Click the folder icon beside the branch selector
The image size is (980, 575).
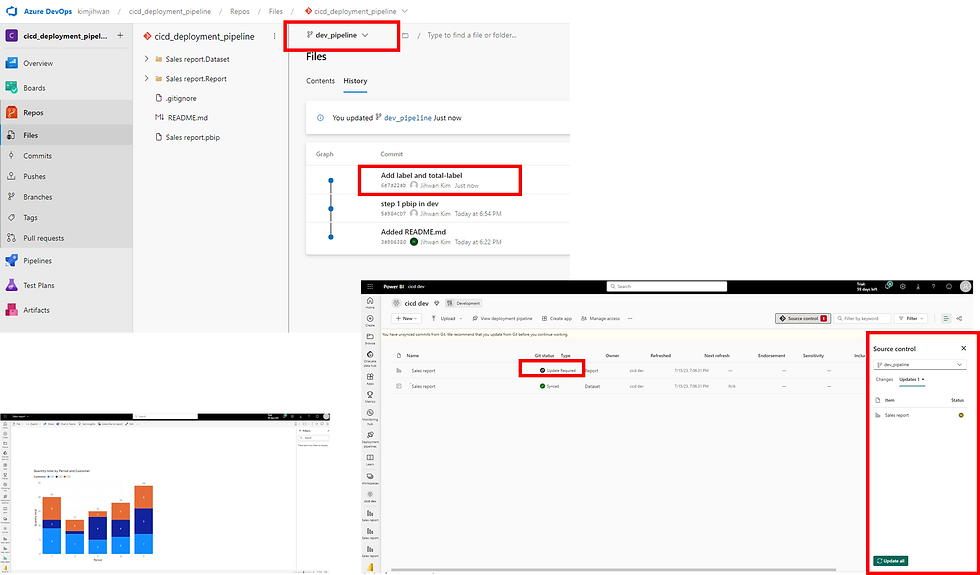pos(405,36)
